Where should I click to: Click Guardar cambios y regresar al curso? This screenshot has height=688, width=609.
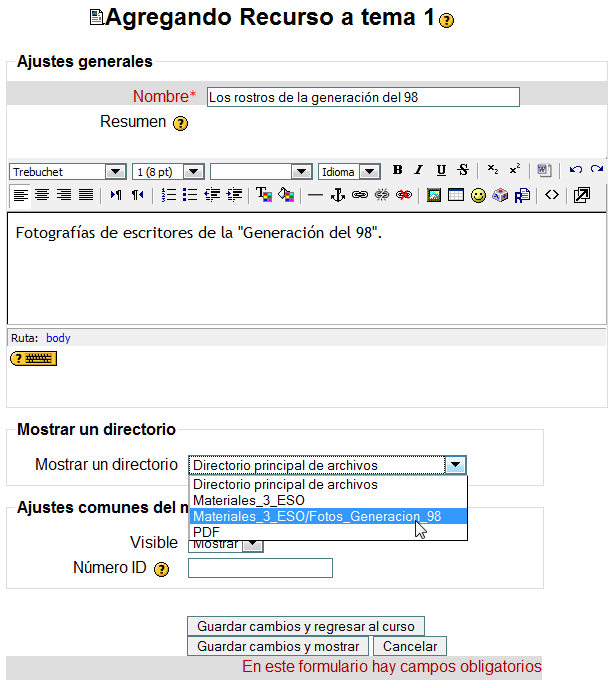point(306,626)
